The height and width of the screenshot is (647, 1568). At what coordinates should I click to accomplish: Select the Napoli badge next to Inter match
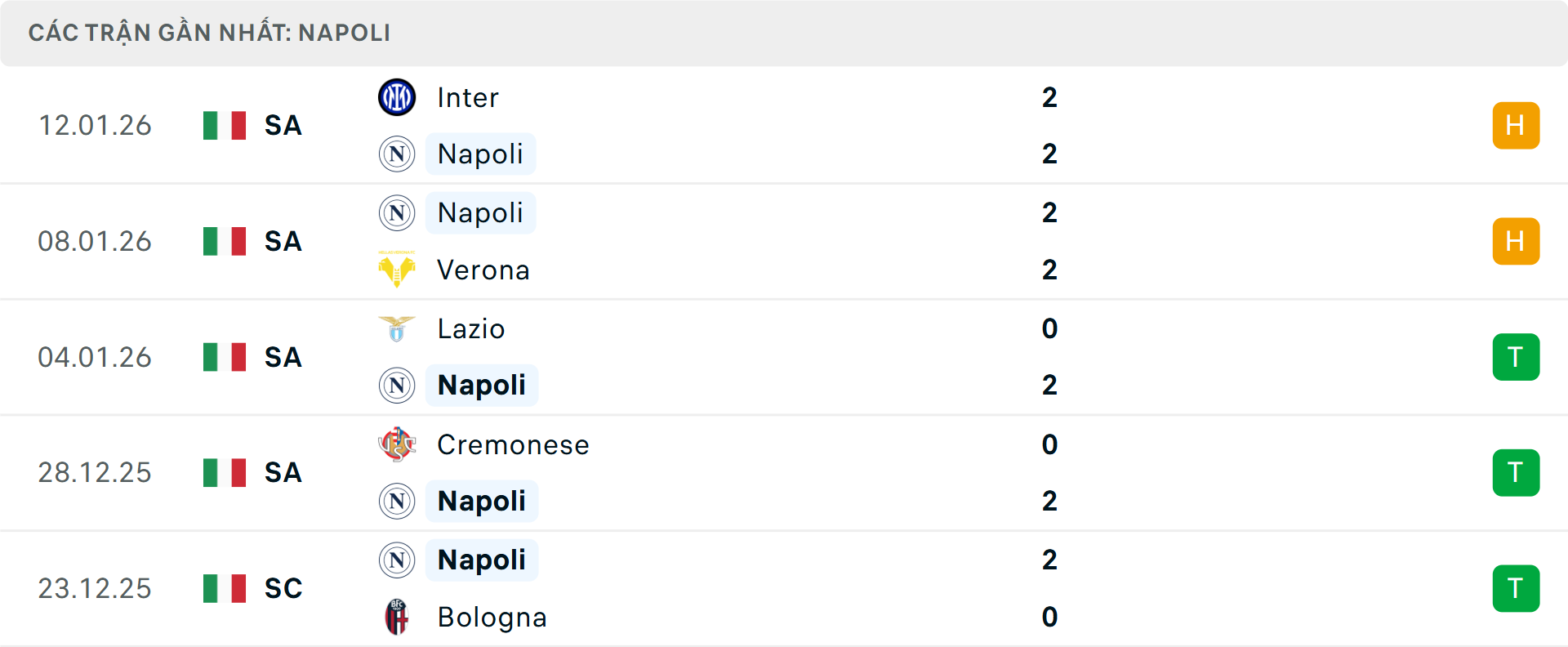(397, 154)
